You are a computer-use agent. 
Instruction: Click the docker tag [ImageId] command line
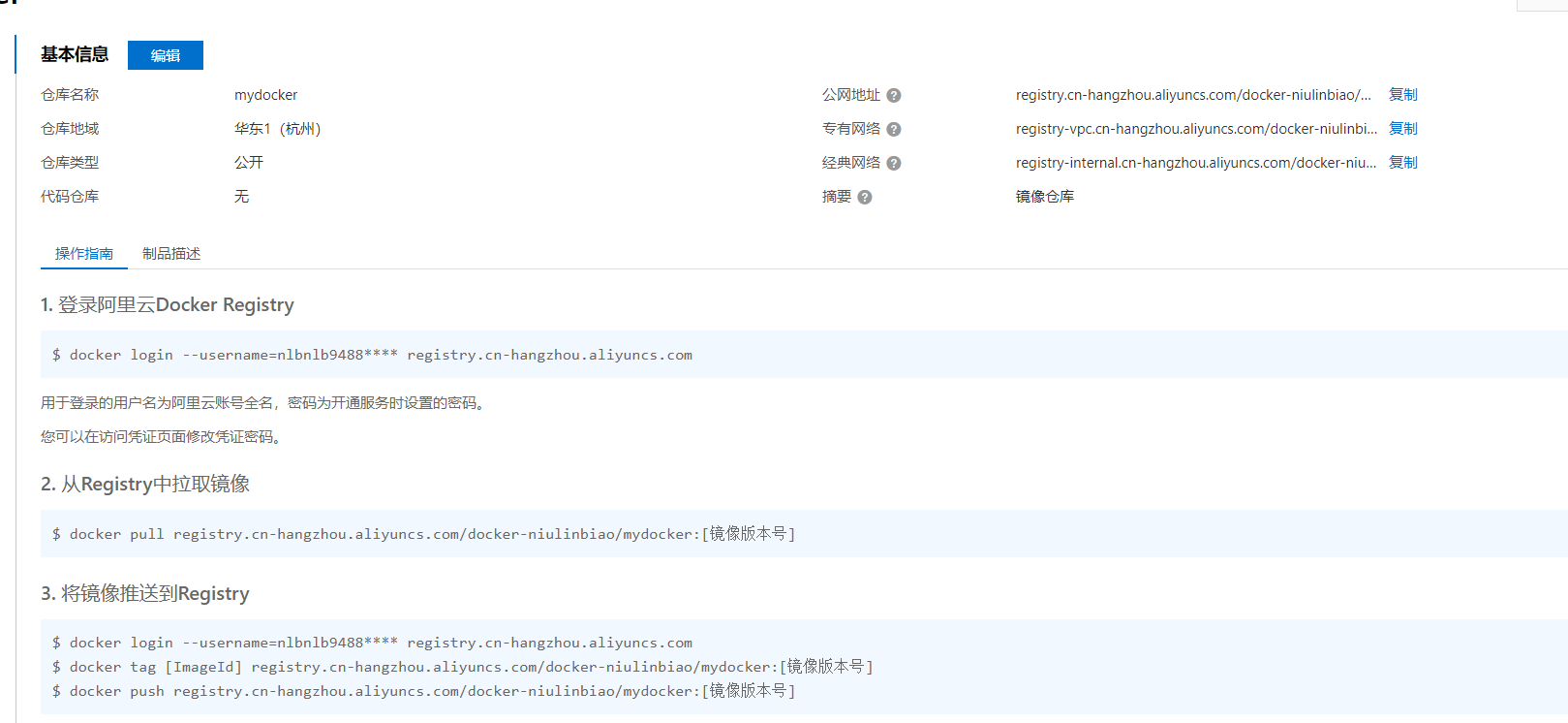coord(463,667)
